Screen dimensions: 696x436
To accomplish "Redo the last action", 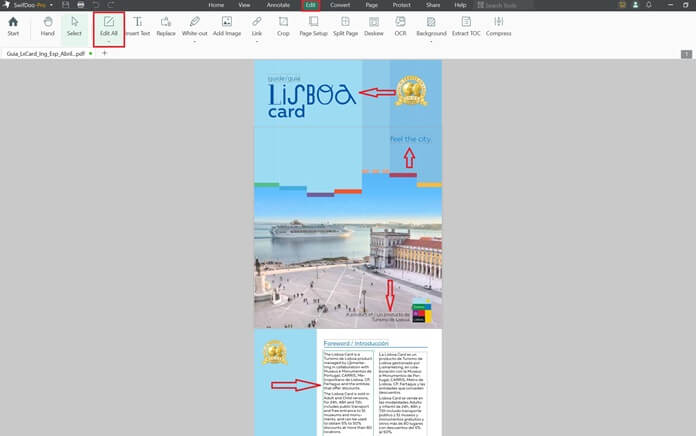I will (x=111, y=5).
